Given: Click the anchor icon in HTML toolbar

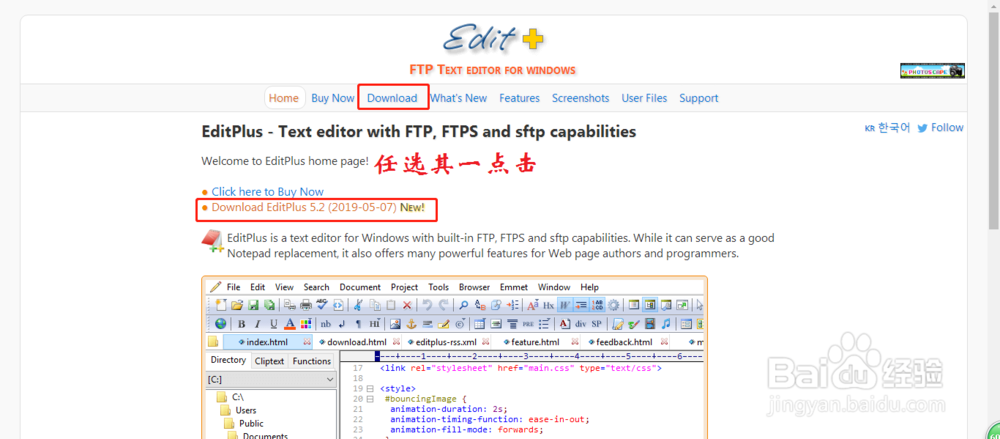Looking at the screenshot, I should [411, 324].
